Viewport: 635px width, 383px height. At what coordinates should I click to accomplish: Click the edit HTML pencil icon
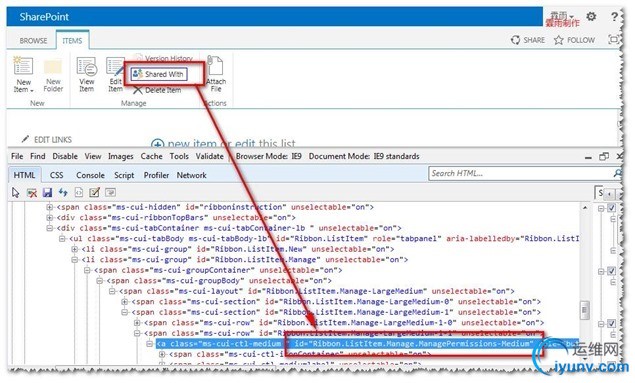[x=94, y=192]
